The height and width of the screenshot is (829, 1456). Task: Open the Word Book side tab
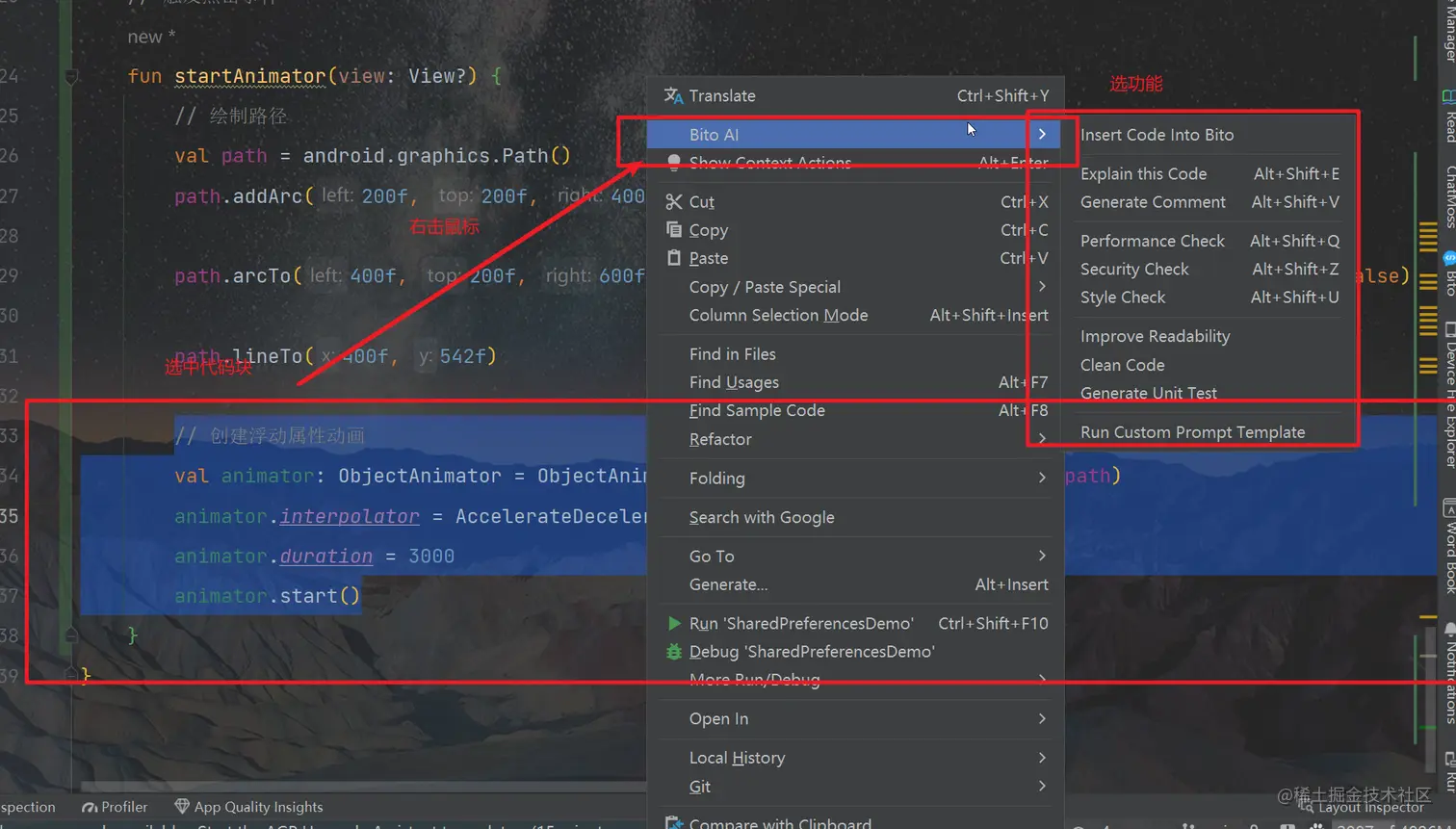[x=1449, y=546]
